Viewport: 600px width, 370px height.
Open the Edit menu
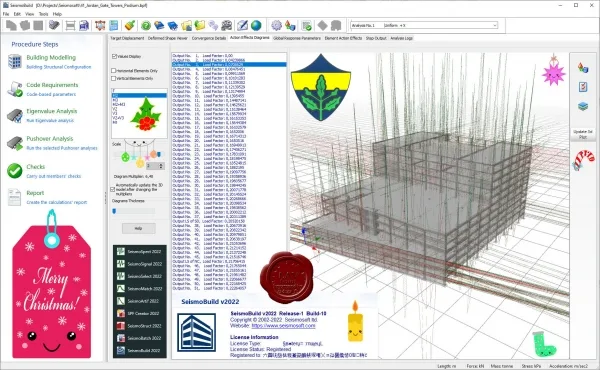pyautogui.click(x=17, y=14)
